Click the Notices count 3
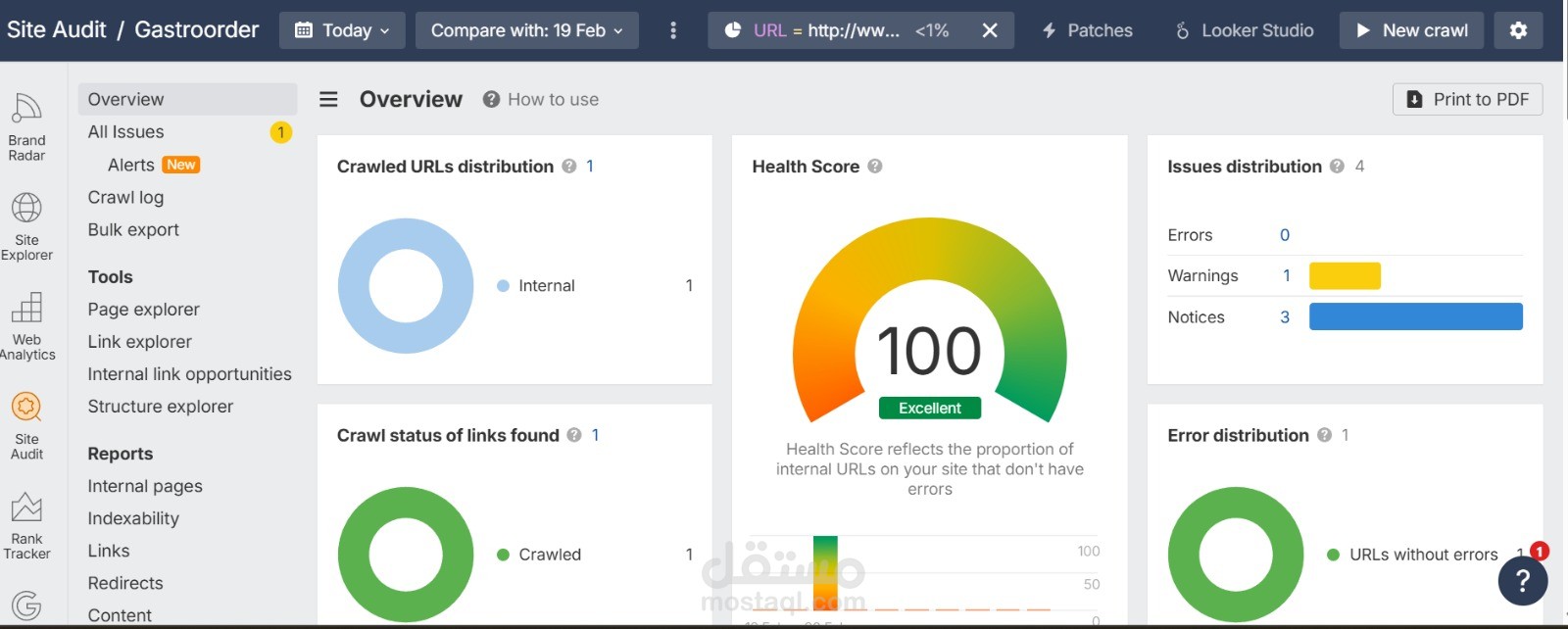The width and height of the screenshot is (1568, 629). click(x=1285, y=317)
